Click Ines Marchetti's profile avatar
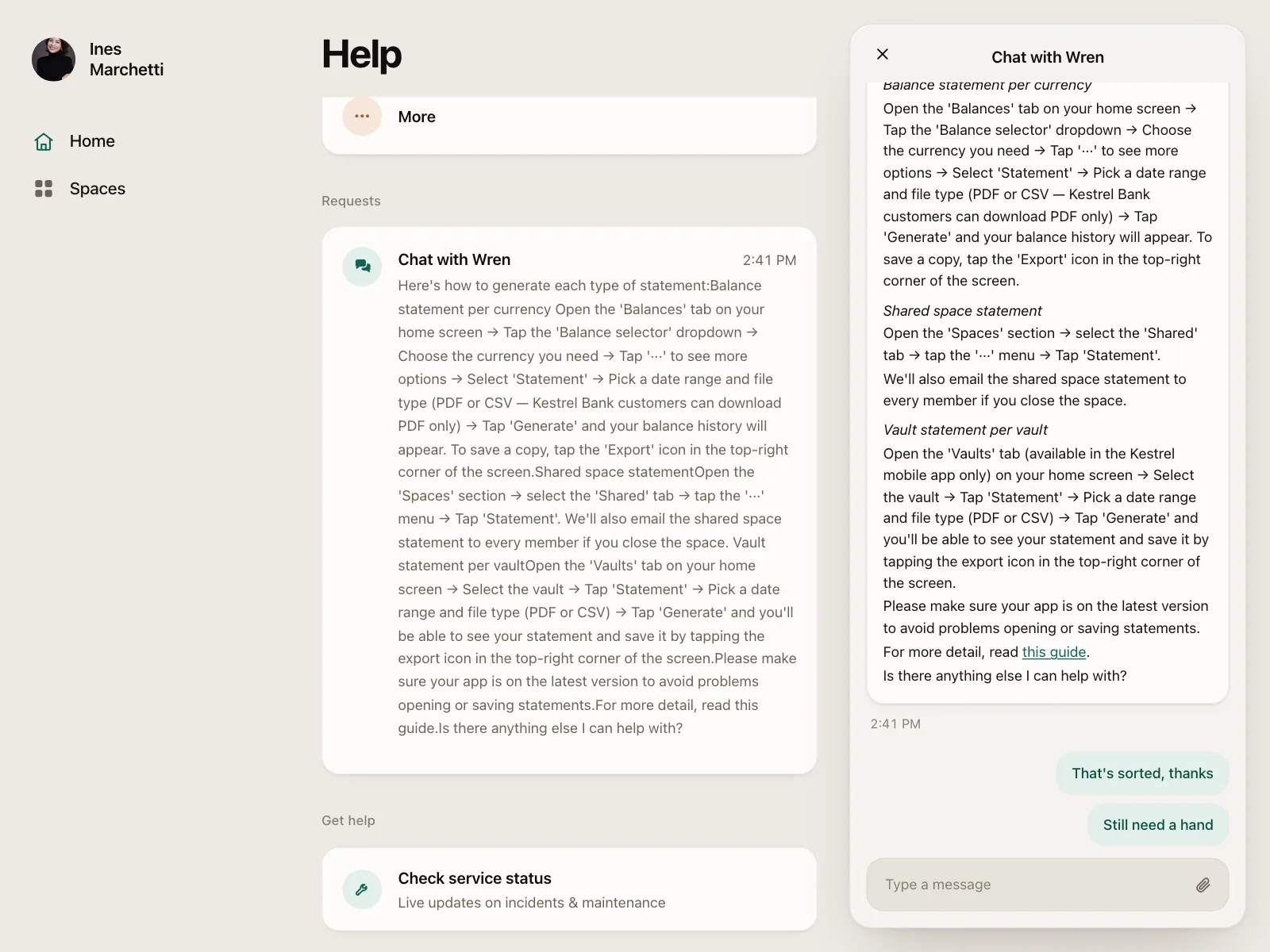Viewport: 1270px width, 952px height. click(54, 59)
